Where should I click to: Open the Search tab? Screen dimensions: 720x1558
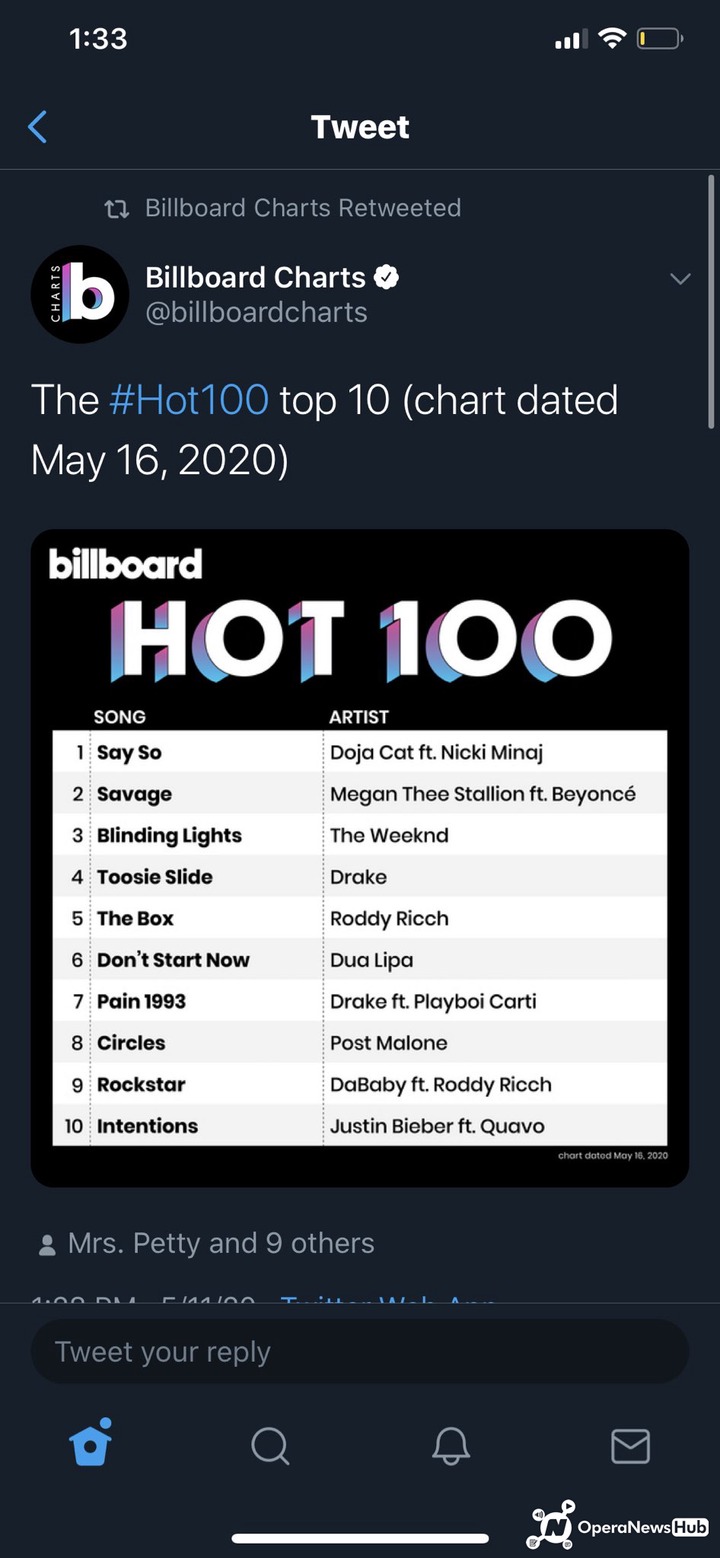[x=270, y=1445]
